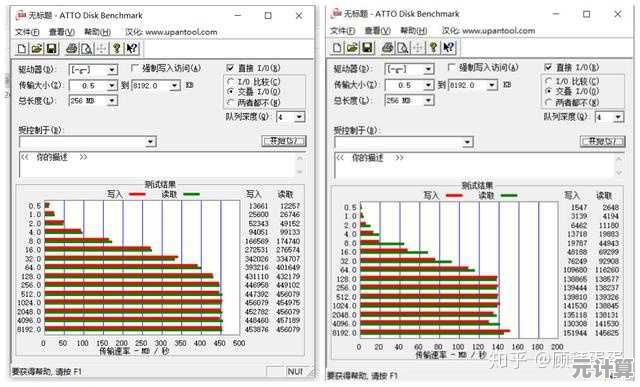Click Save disk icon in right window toolbar

(367, 48)
